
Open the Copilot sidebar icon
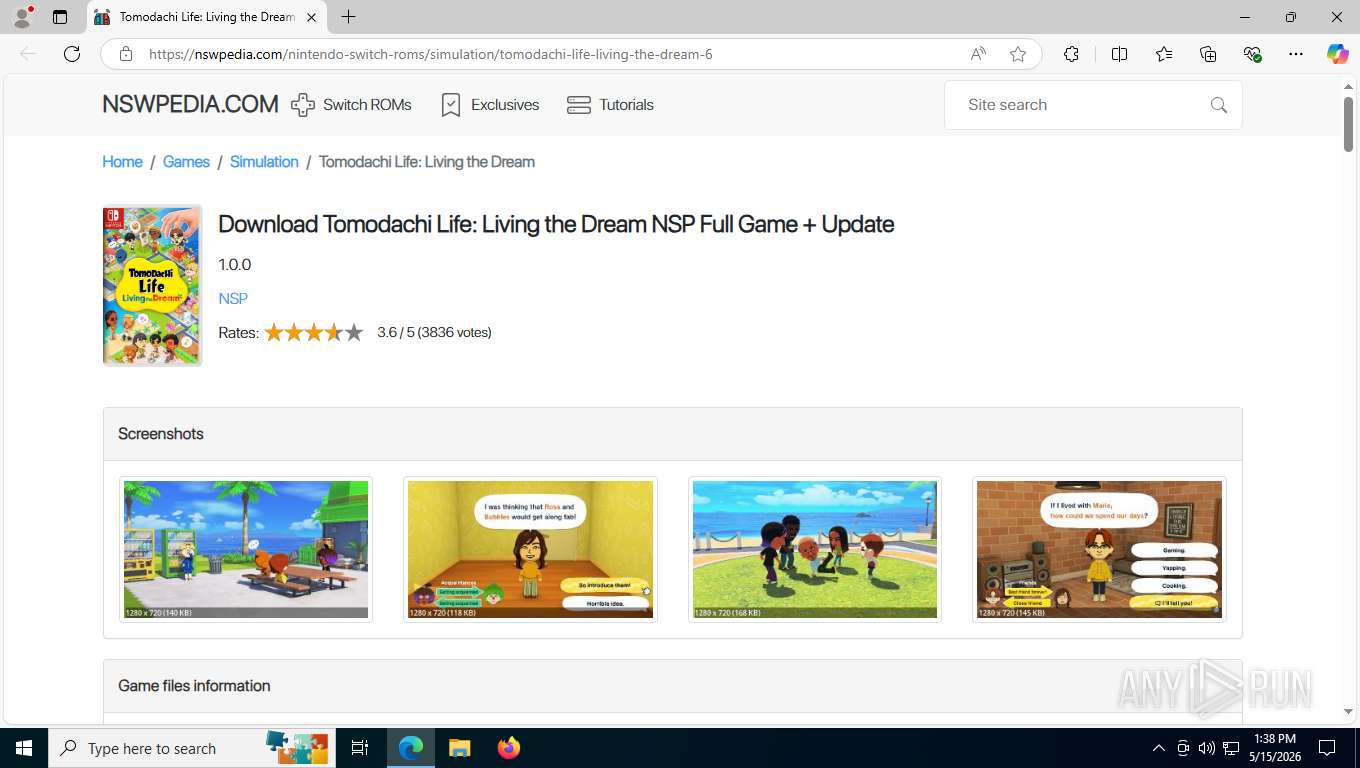(x=1337, y=54)
